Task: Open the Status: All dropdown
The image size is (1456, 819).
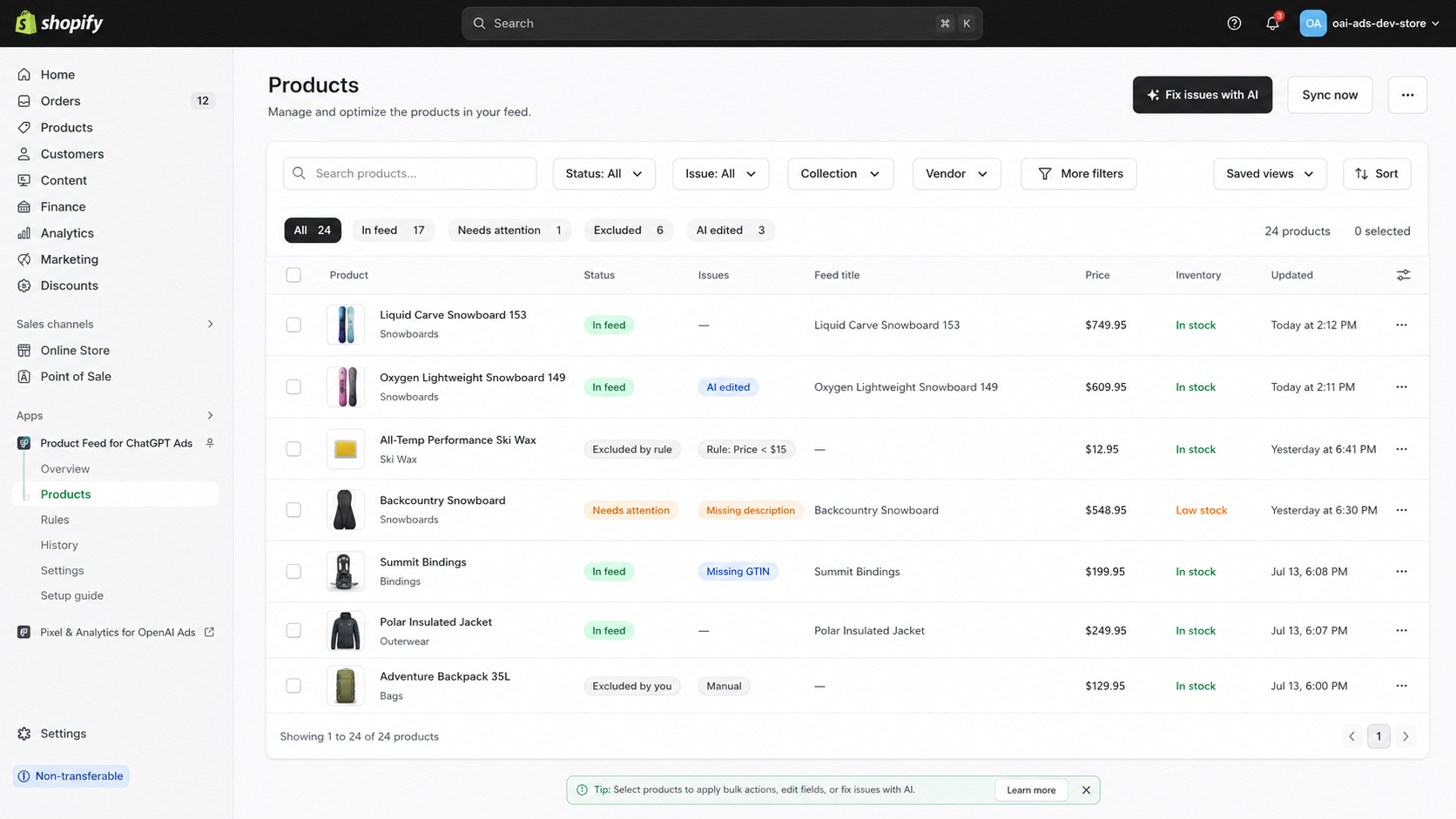Action: coord(603,173)
